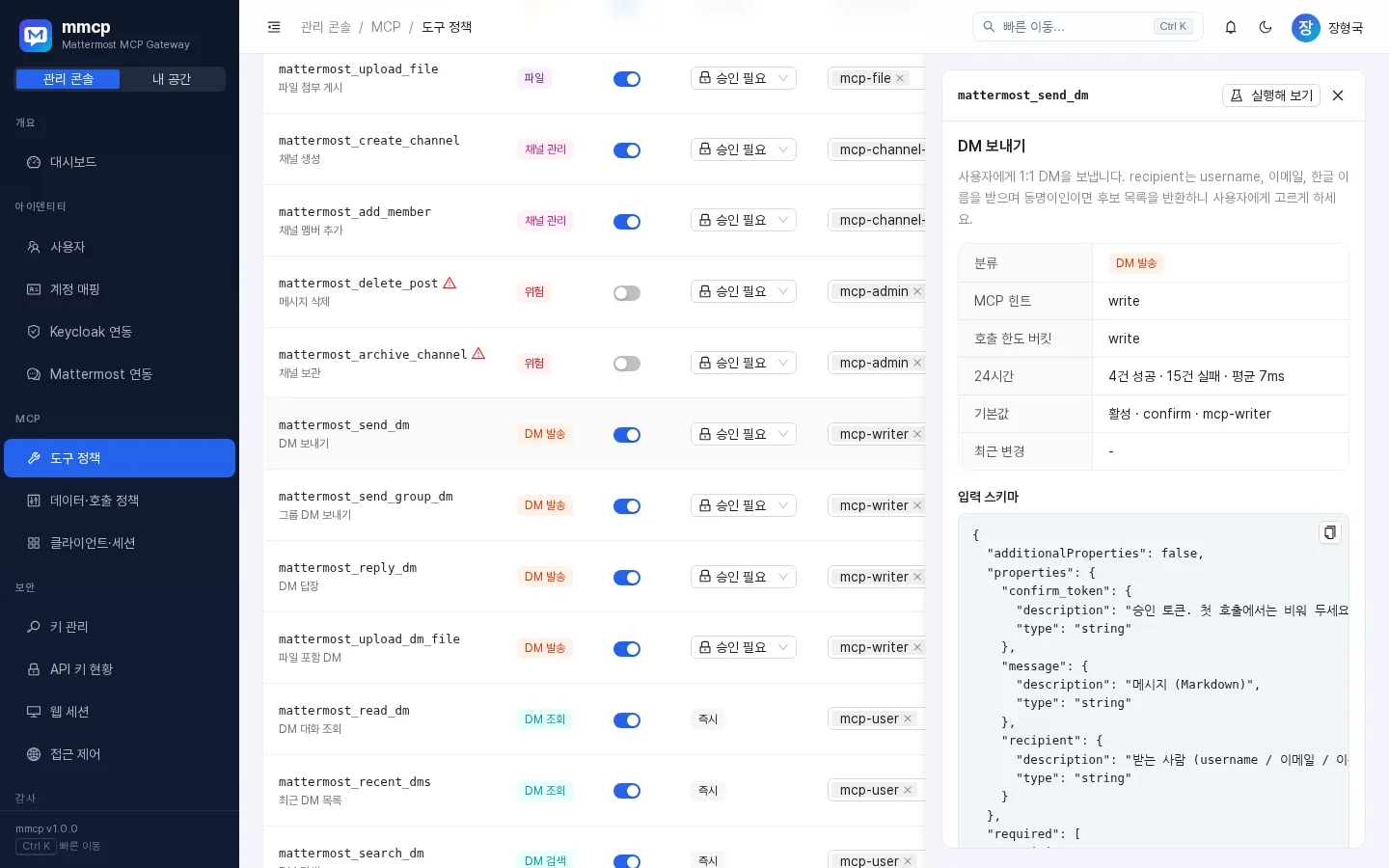Remove mcp-writer tag in mattermost_send_group_dm row

pyautogui.click(x=917, y=505)
